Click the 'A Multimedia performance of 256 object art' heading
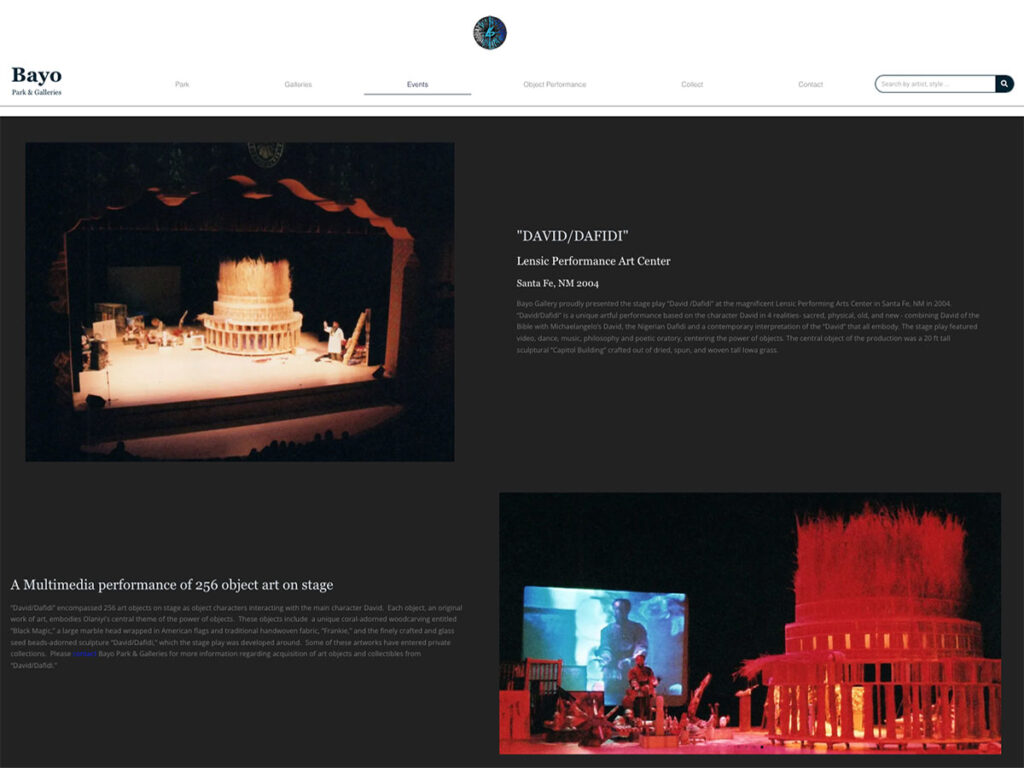 [x=172, y=585]
